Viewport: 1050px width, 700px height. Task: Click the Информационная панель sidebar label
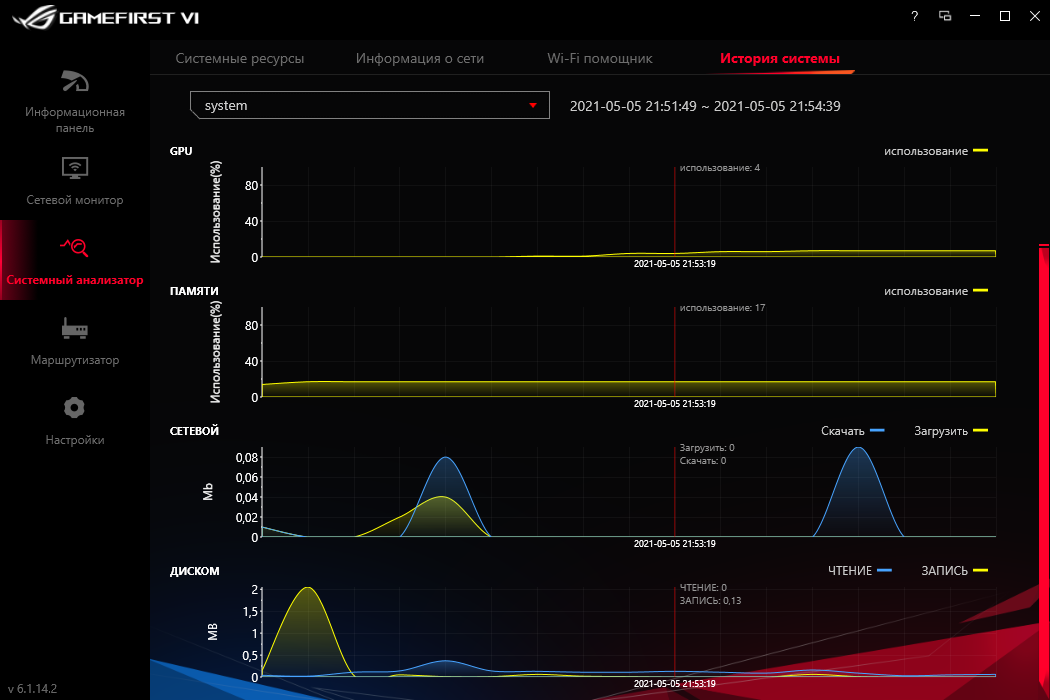[75, 120]
